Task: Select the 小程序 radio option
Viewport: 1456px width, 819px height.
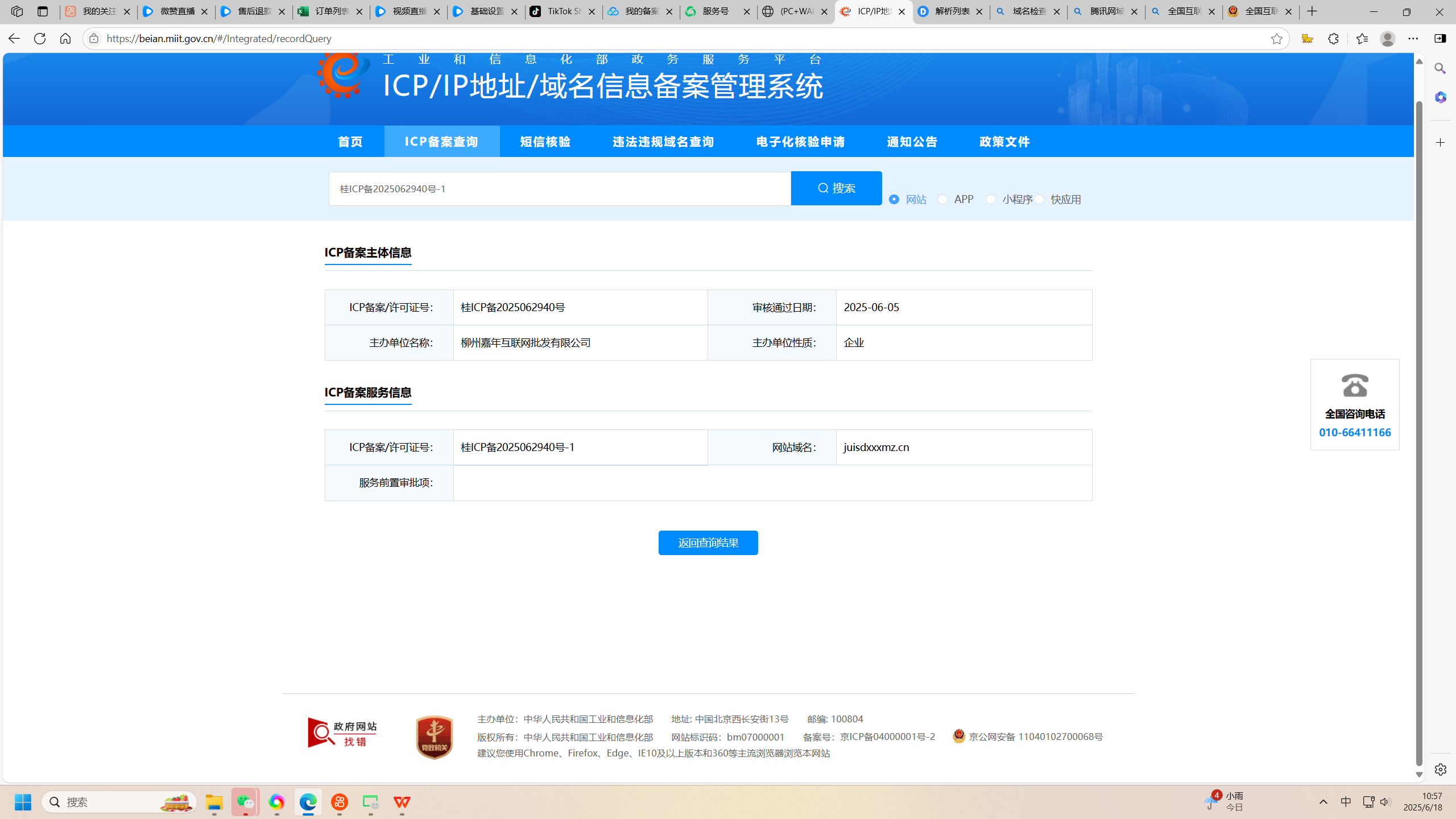Action: click(991, 199)
